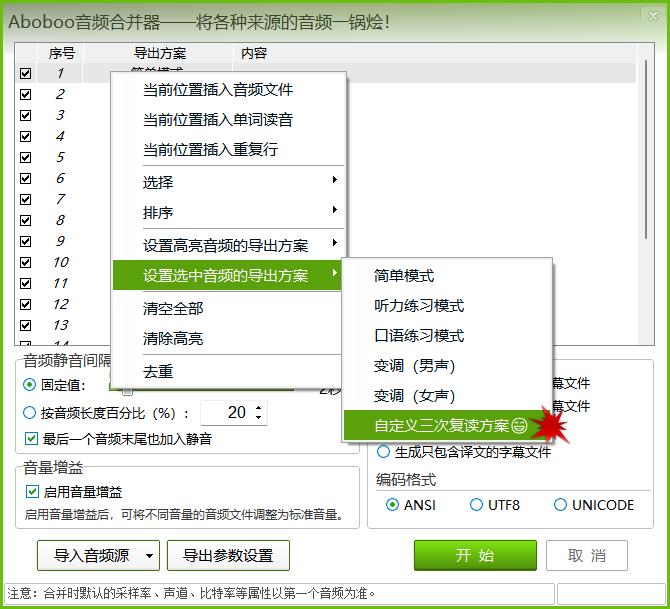The width and height of the screenshot is (670, 609).
Task: Click the audio list vertical scrollbar
Action: (x=646, y=150)
